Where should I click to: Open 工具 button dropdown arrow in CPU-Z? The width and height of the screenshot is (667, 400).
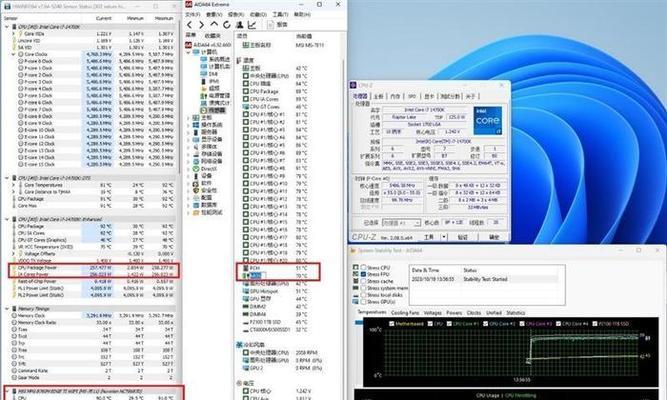point(444,237)
